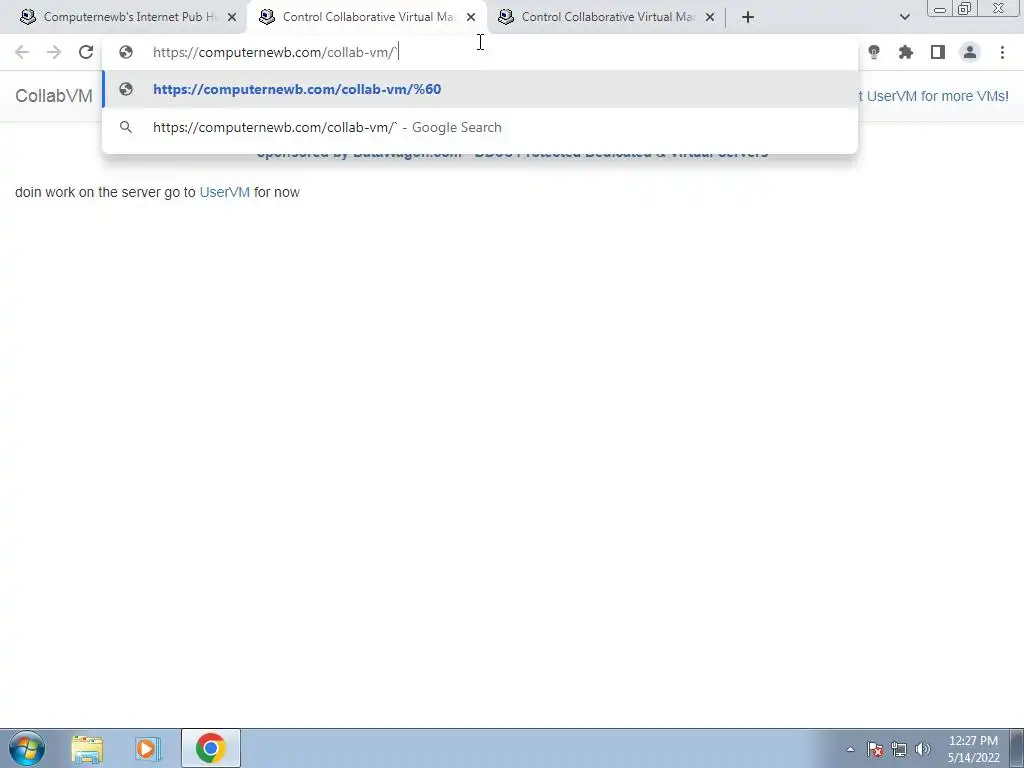Viewport: 1024px width, 768px height.
Task: Close the active Control Collaborative tab
Action: point(471,17)
